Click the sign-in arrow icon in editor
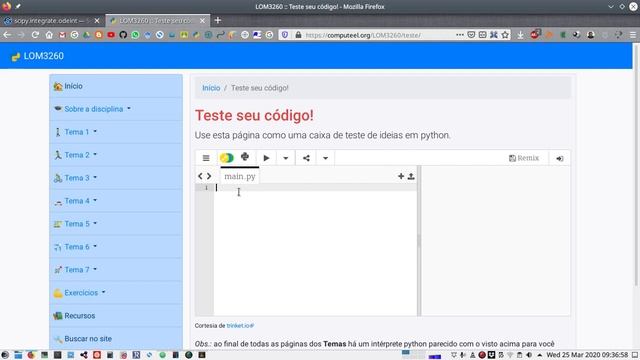This screenshot has height=360, width=640. pyautogui.click(x=560, y=158)
